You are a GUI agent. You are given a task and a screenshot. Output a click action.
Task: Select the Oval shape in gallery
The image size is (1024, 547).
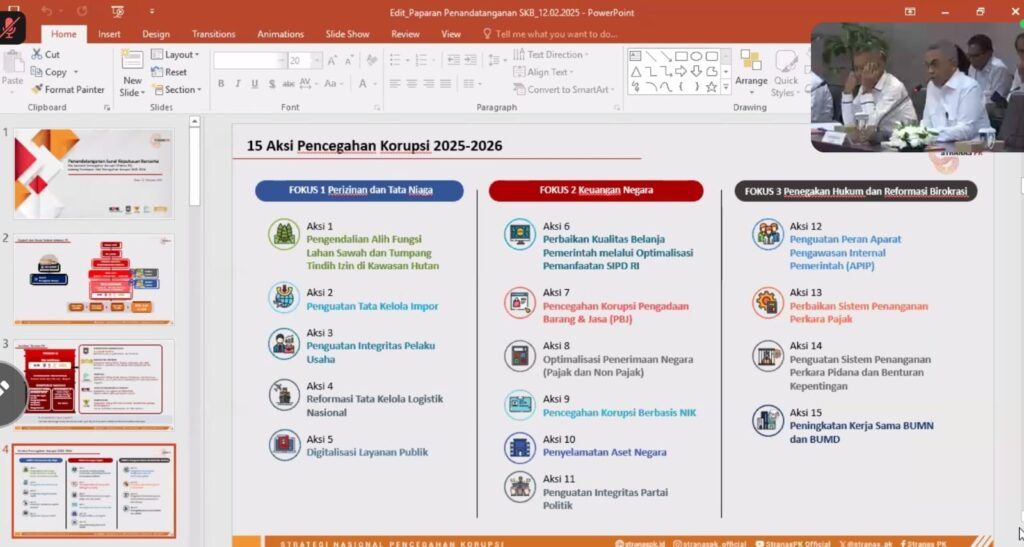click(696, 56)
